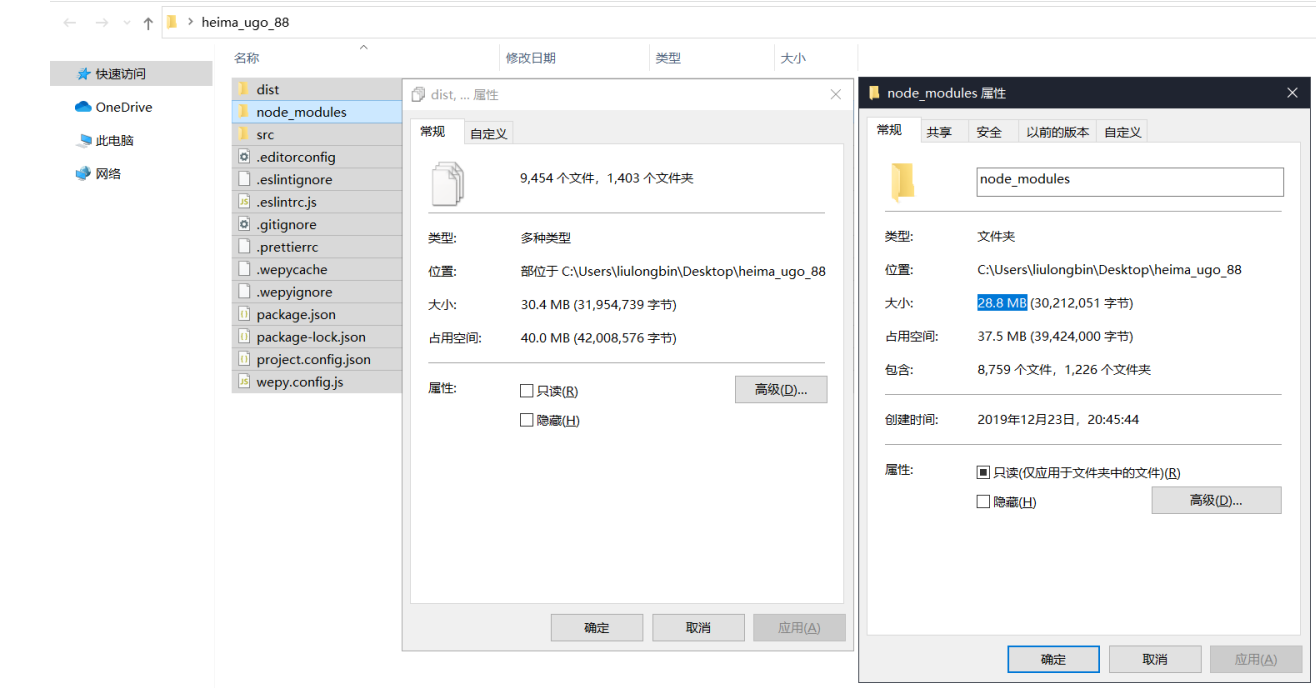Viewport: 1316px width, 688px height.
Task: Open 以前的版本 tab in node_modules properties
Action: click(1057, 132)
